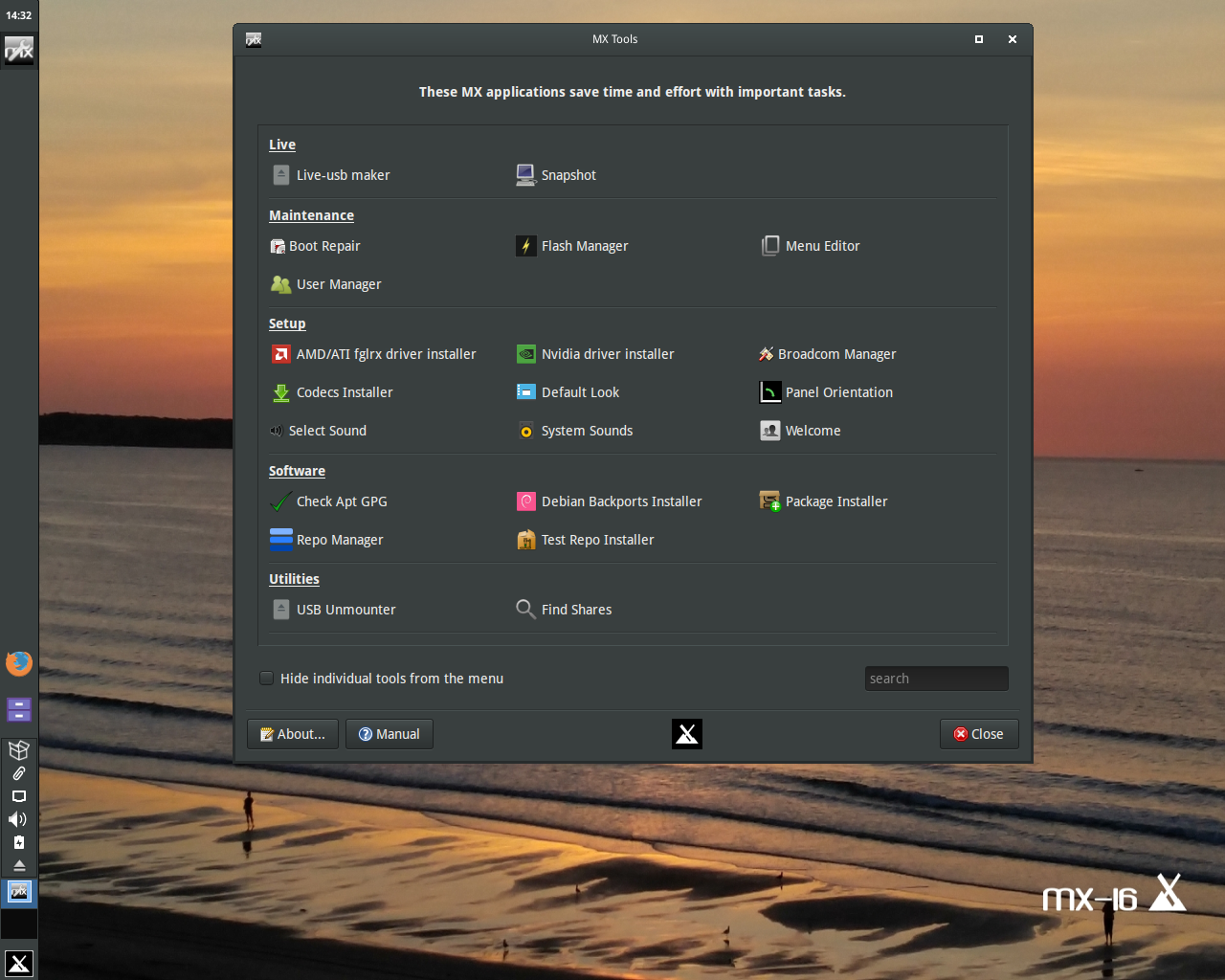Image resolution: width=1225 pixels, height=980 pixels.
Task: Launch Package Installer
Action: pyautogui.click(x=824, y=501)
